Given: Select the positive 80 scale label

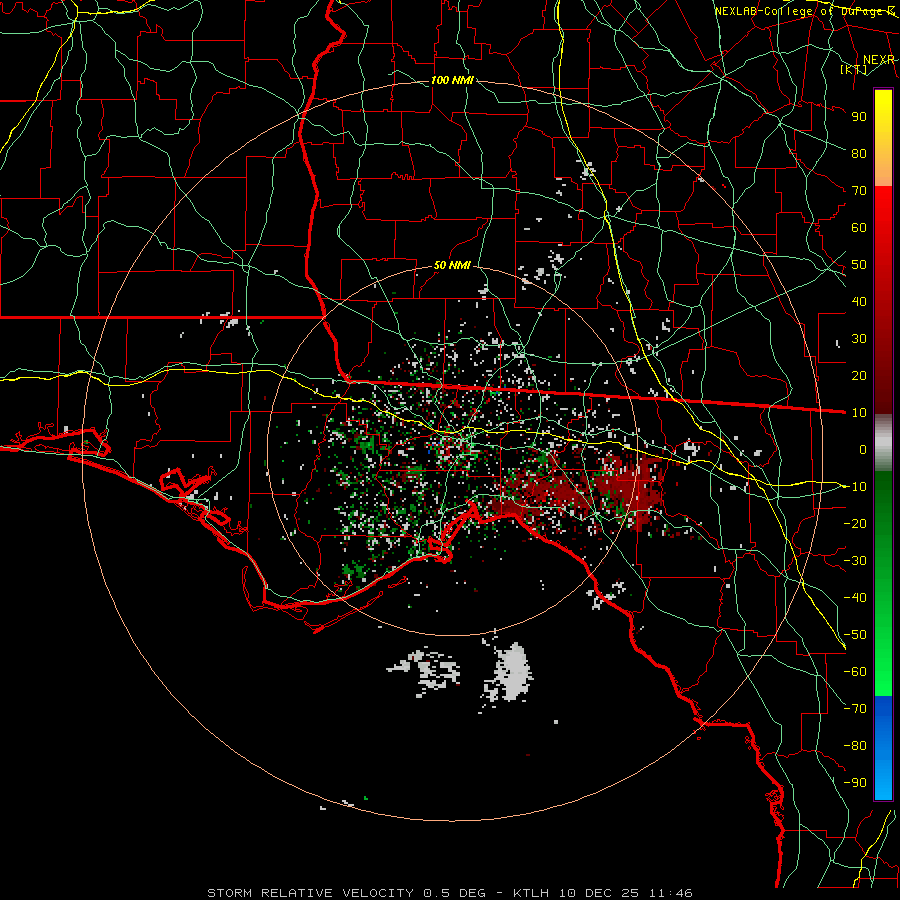Looking at the screenshot, I should click(x=859, y=153).
